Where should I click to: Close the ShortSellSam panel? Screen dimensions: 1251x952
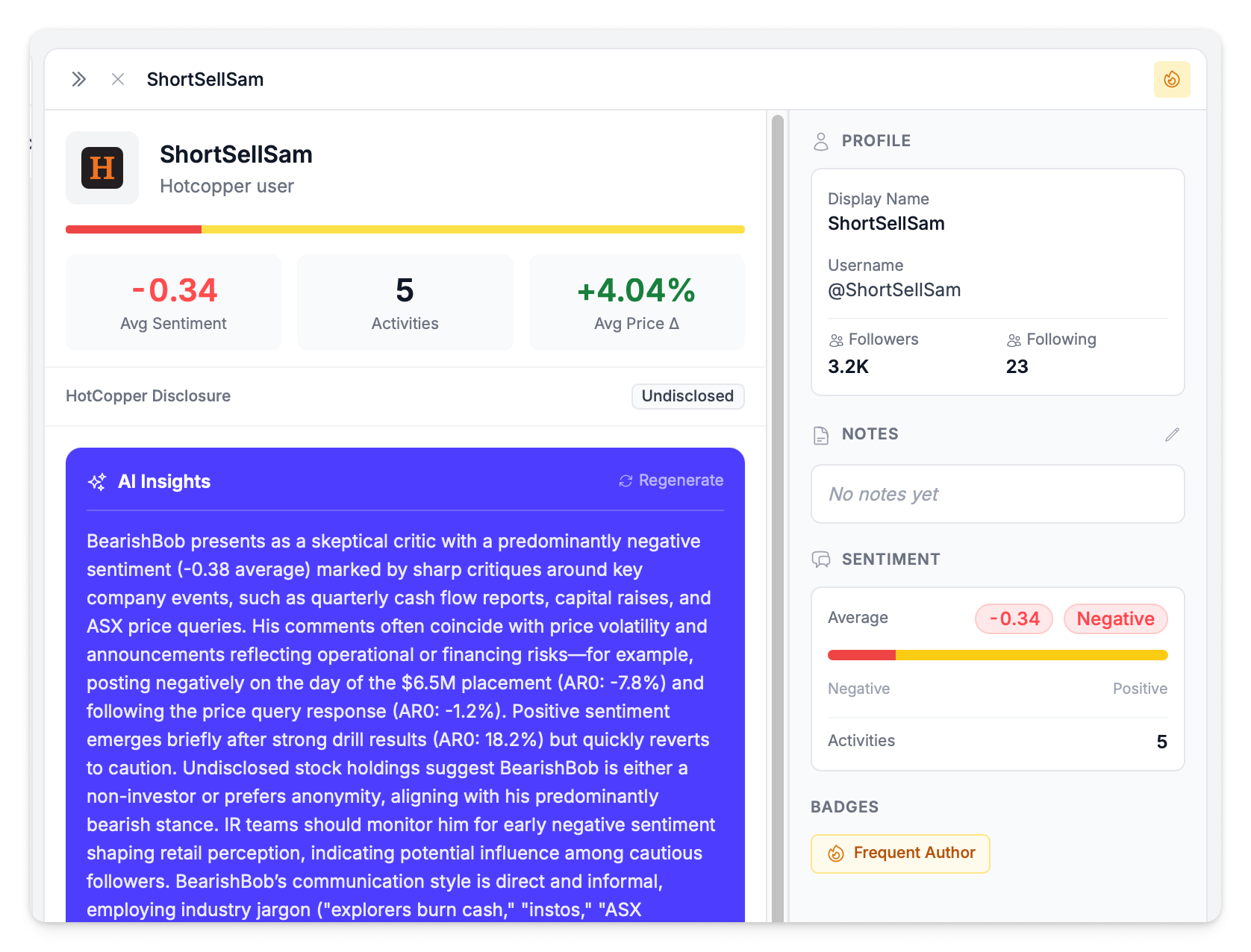tap(118, 79)
